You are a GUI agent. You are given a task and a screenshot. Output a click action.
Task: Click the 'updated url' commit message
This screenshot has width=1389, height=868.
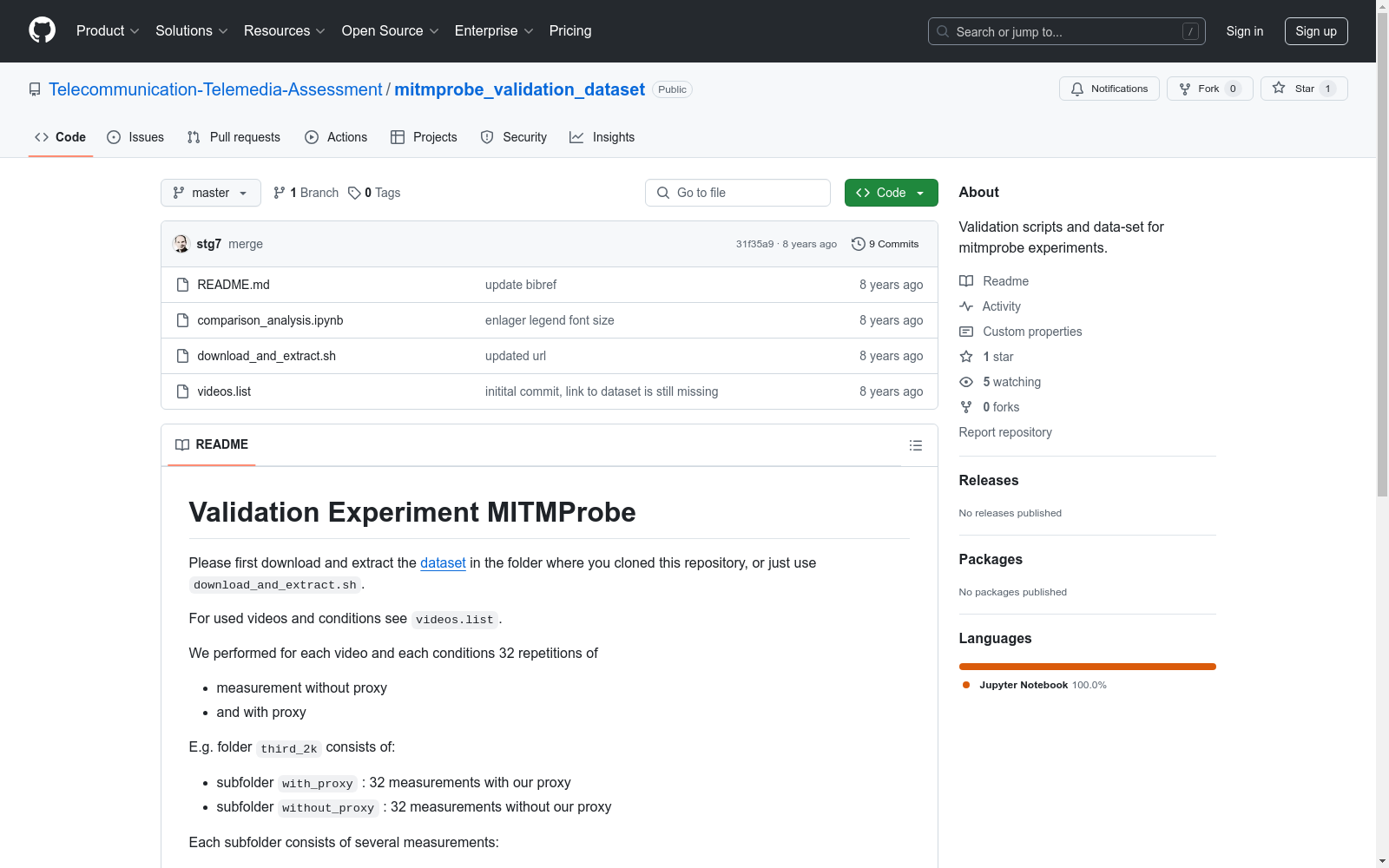516,356
